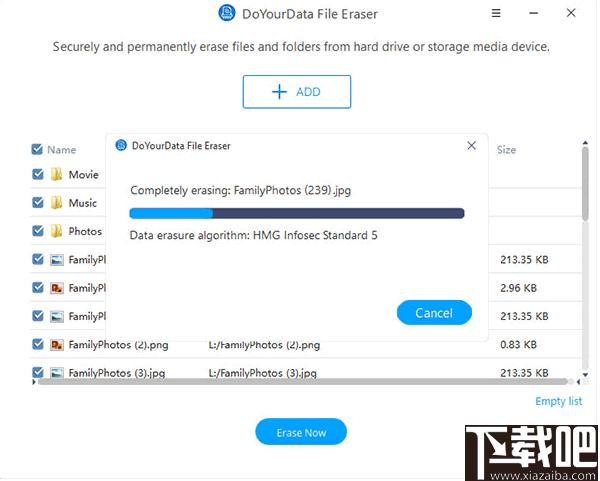Viewport: 600px width, 481px height.
Task: Cancel the erasing operation
Action: pos(434,313)
